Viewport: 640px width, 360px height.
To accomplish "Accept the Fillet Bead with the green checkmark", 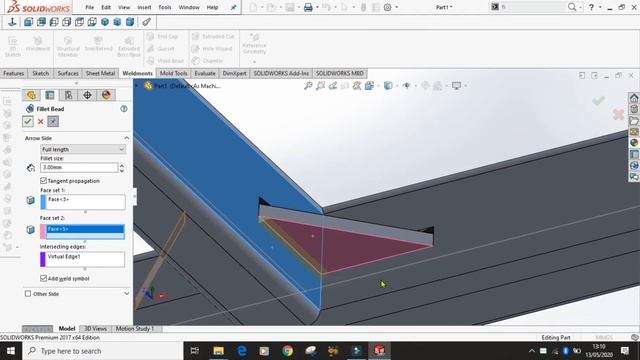I will click(28, 121).
